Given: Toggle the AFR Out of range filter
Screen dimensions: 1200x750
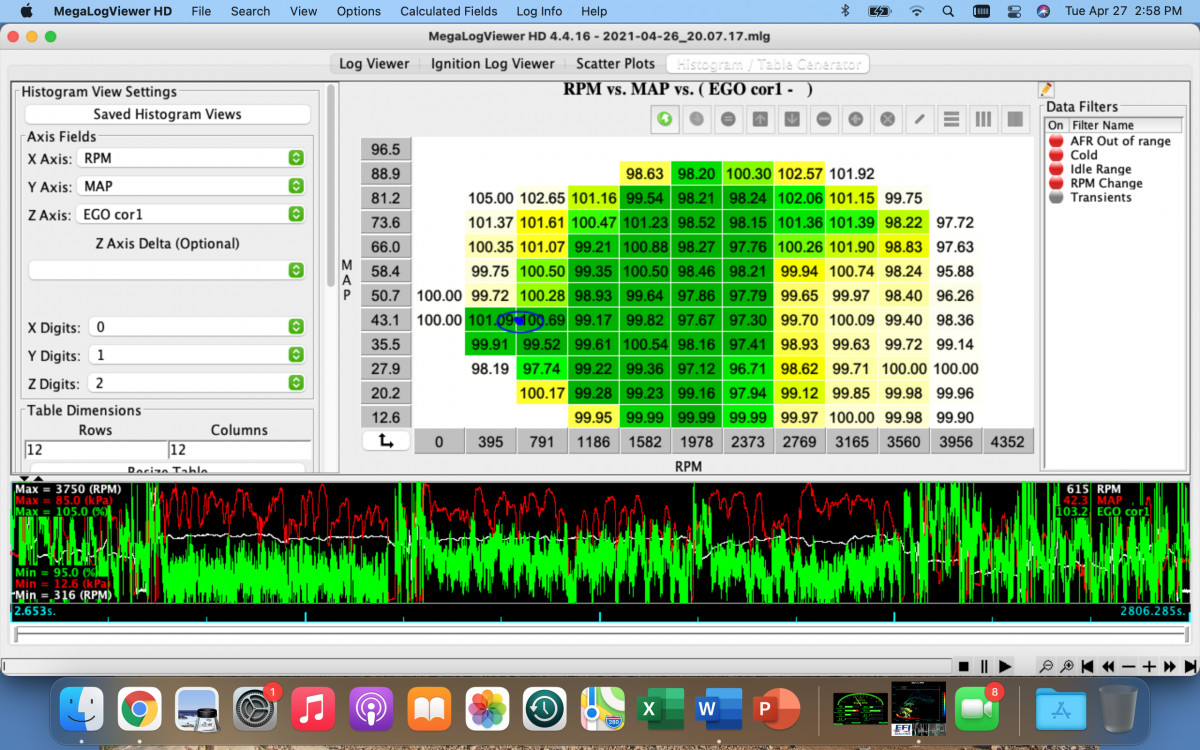Looking at the screenshot, I should click(x=1055, y=141).
